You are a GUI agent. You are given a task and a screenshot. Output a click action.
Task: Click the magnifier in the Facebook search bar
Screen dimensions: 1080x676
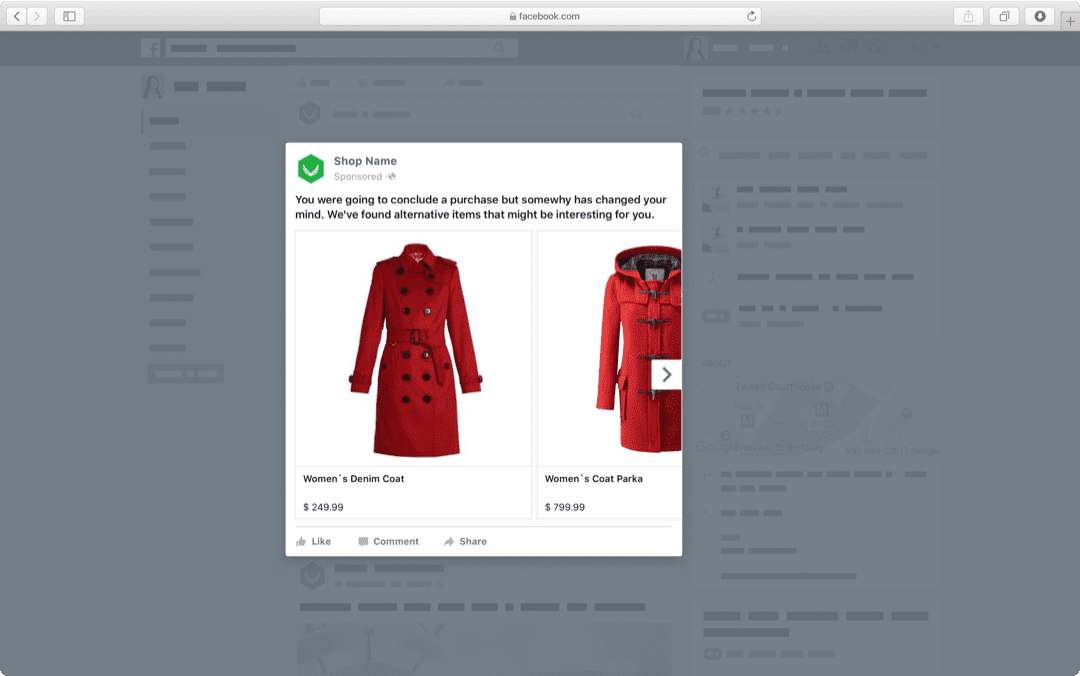(x=500, y=47)
